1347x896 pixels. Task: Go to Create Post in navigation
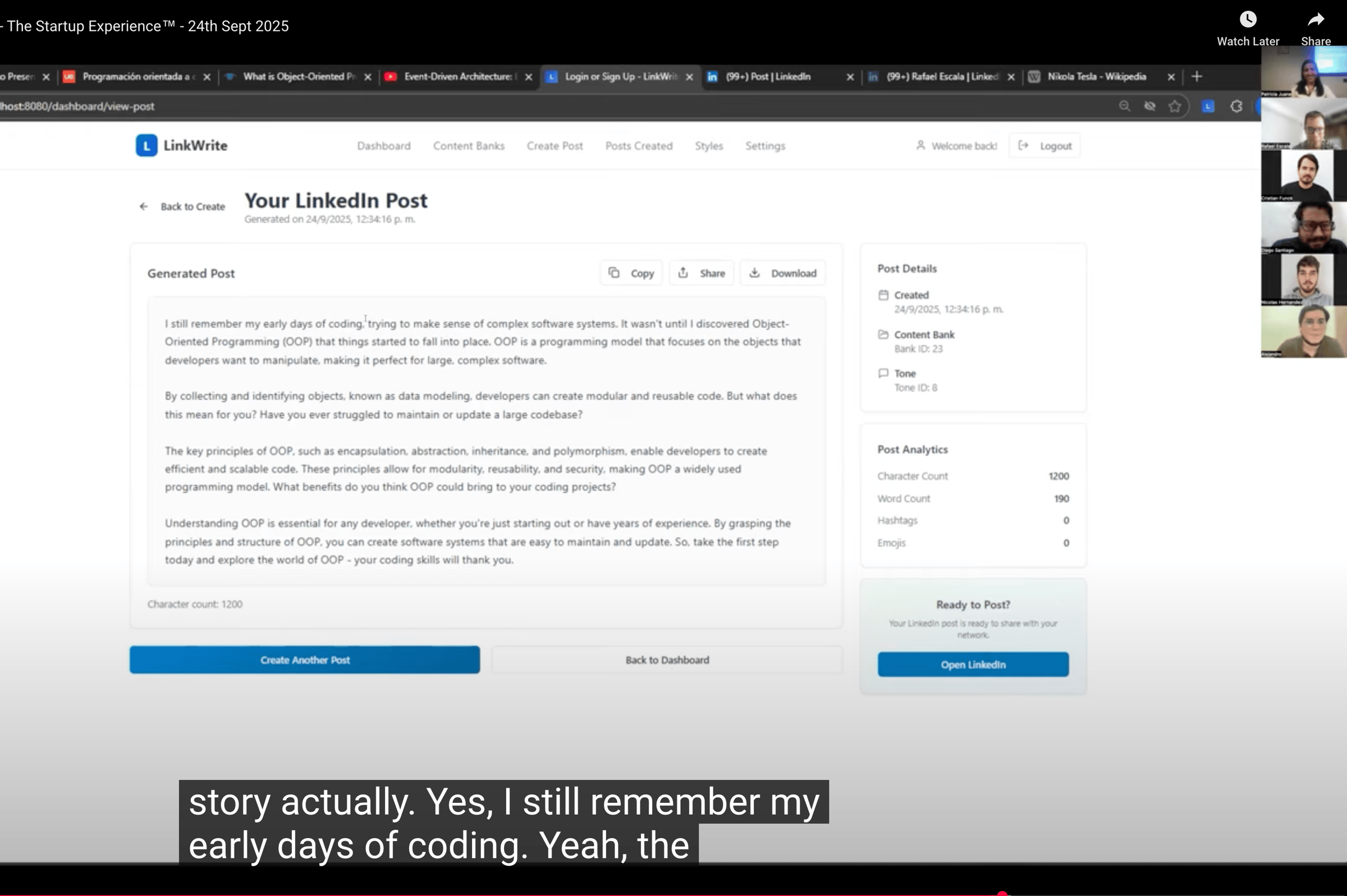(555, 146)
